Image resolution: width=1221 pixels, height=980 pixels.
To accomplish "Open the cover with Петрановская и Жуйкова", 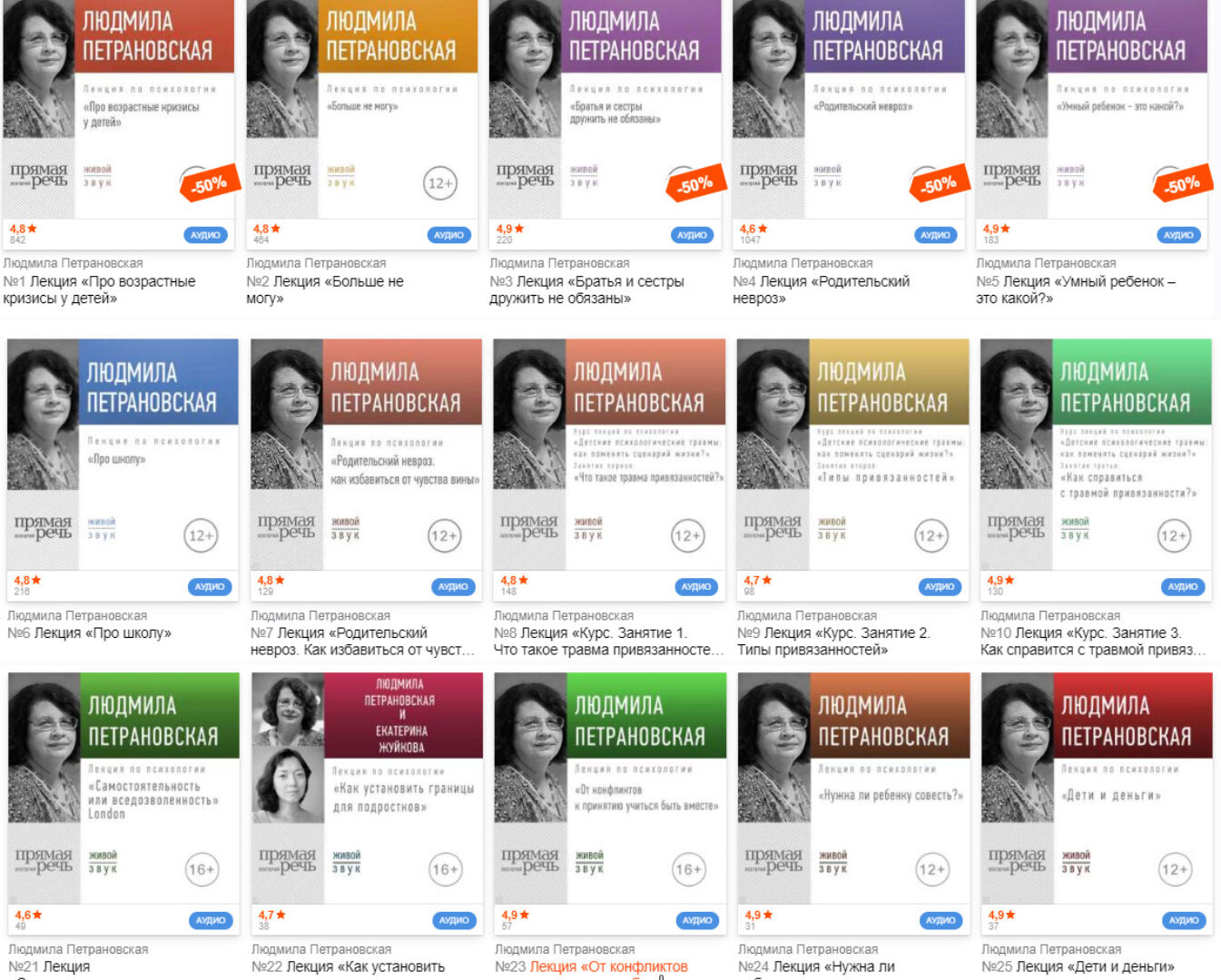I will coord(367,788).
